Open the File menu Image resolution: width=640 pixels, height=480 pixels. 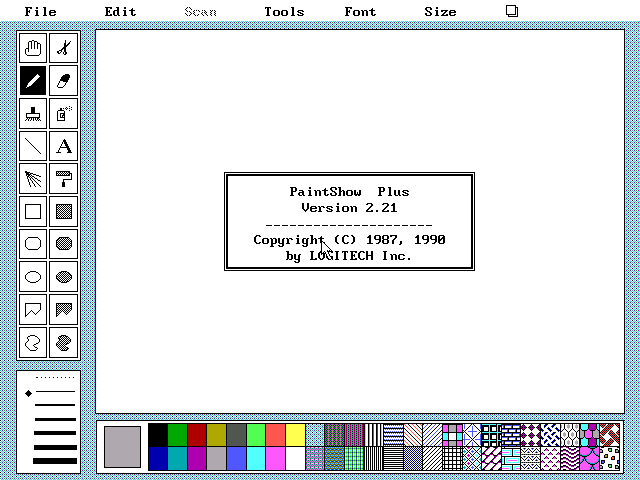click(x=40, y=11)
